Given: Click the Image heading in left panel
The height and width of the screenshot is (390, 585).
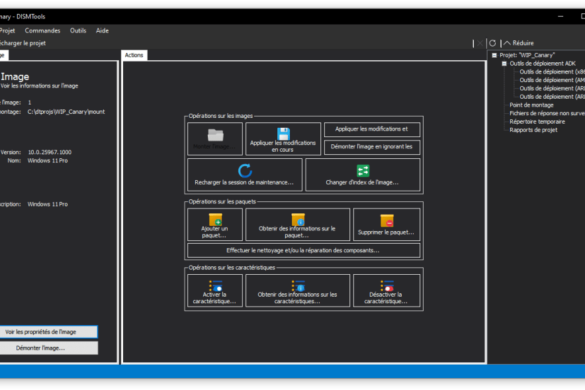Looking at the screenshot, I should (x=15, y=77).
